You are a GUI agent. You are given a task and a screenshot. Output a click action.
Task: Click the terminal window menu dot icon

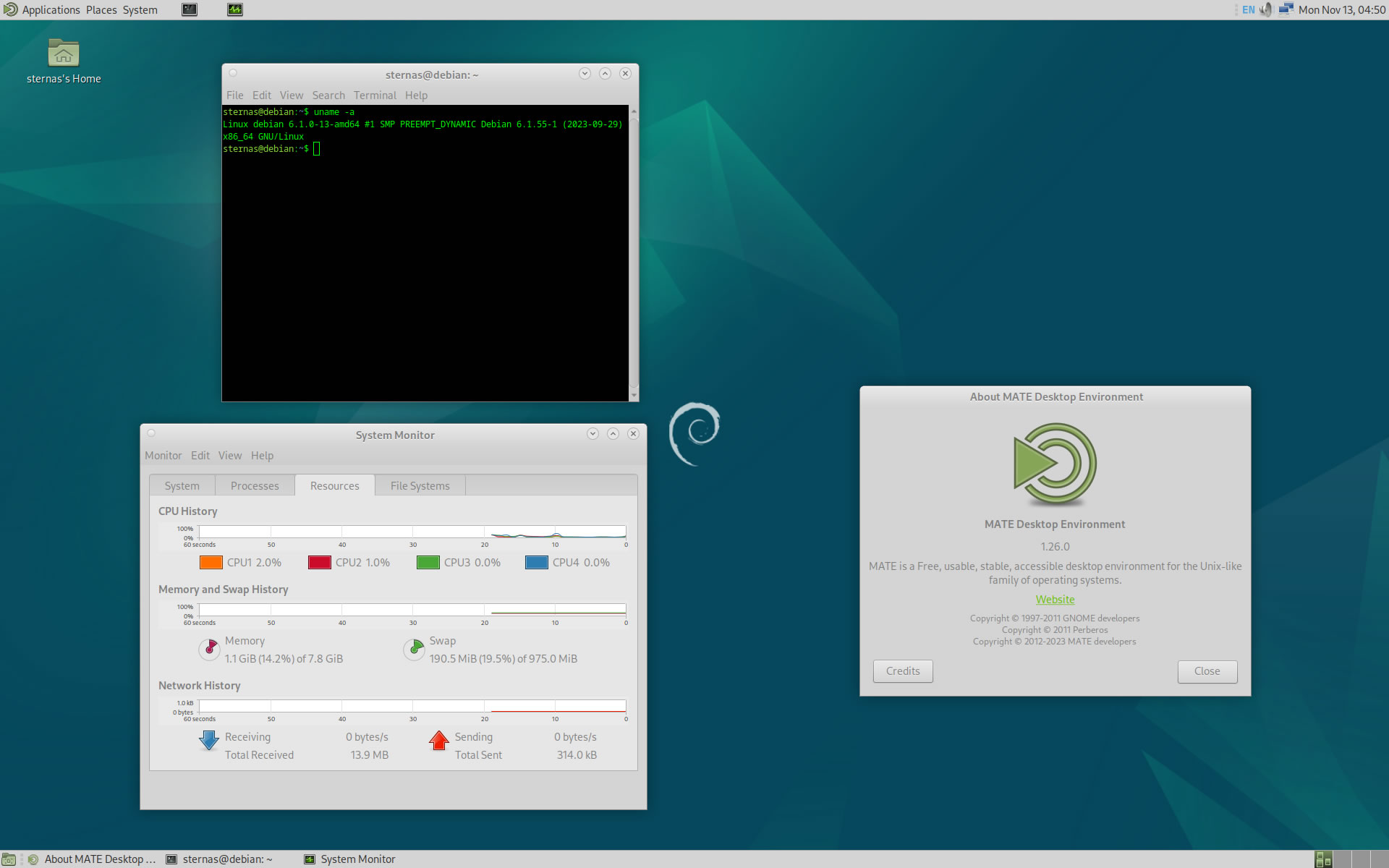(233, 73)
